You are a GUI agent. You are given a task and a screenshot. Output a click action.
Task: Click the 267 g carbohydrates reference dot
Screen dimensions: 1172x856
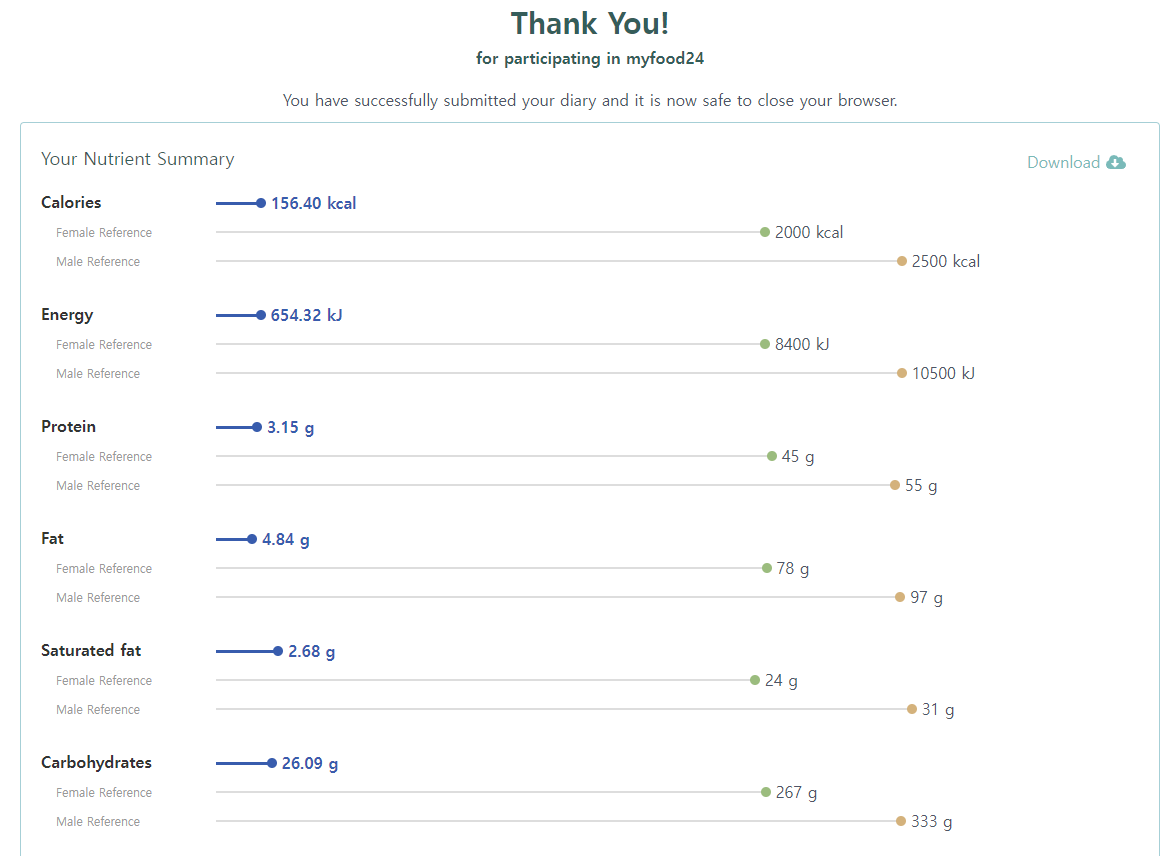(765, 792)
